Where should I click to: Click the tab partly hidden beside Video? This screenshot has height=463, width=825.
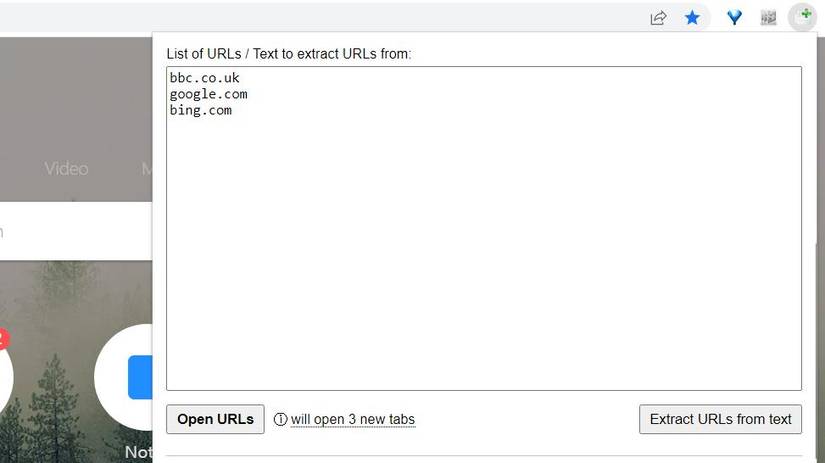tap(146, 169)
